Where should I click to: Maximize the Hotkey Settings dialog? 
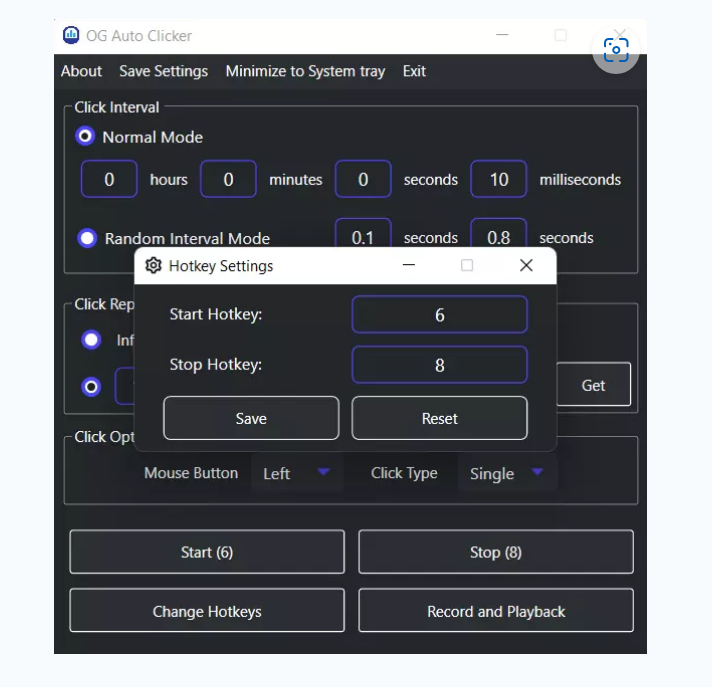point(467,265)
